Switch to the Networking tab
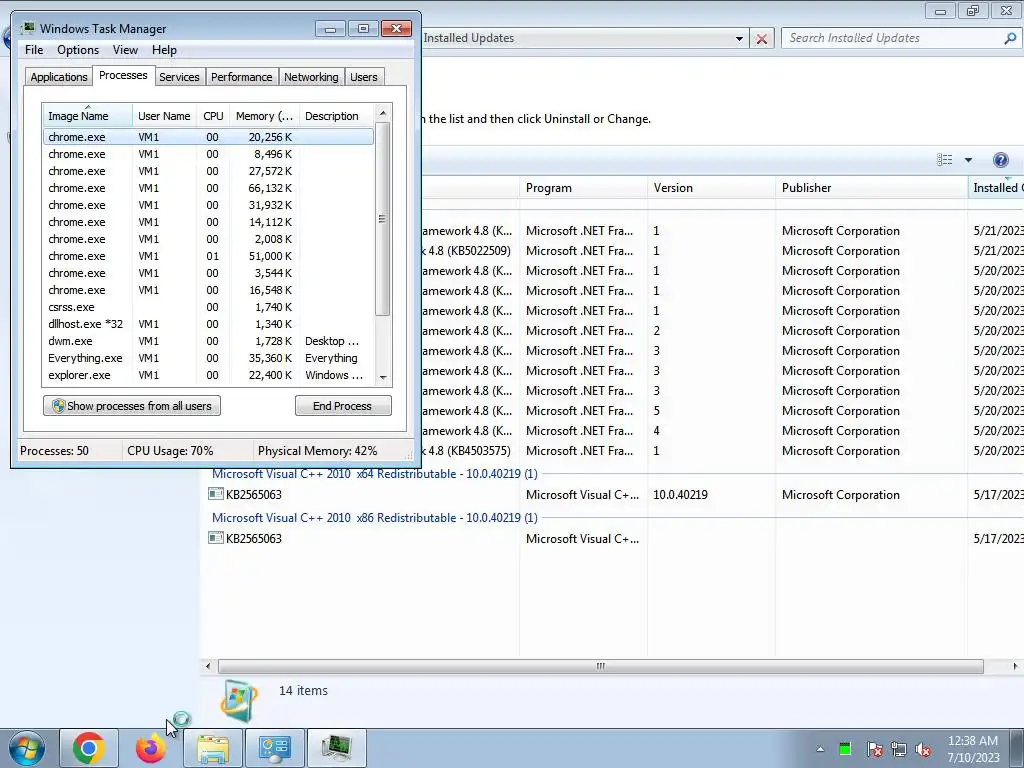Viewport: 1024px width, 768px height. tap(311, 77)
